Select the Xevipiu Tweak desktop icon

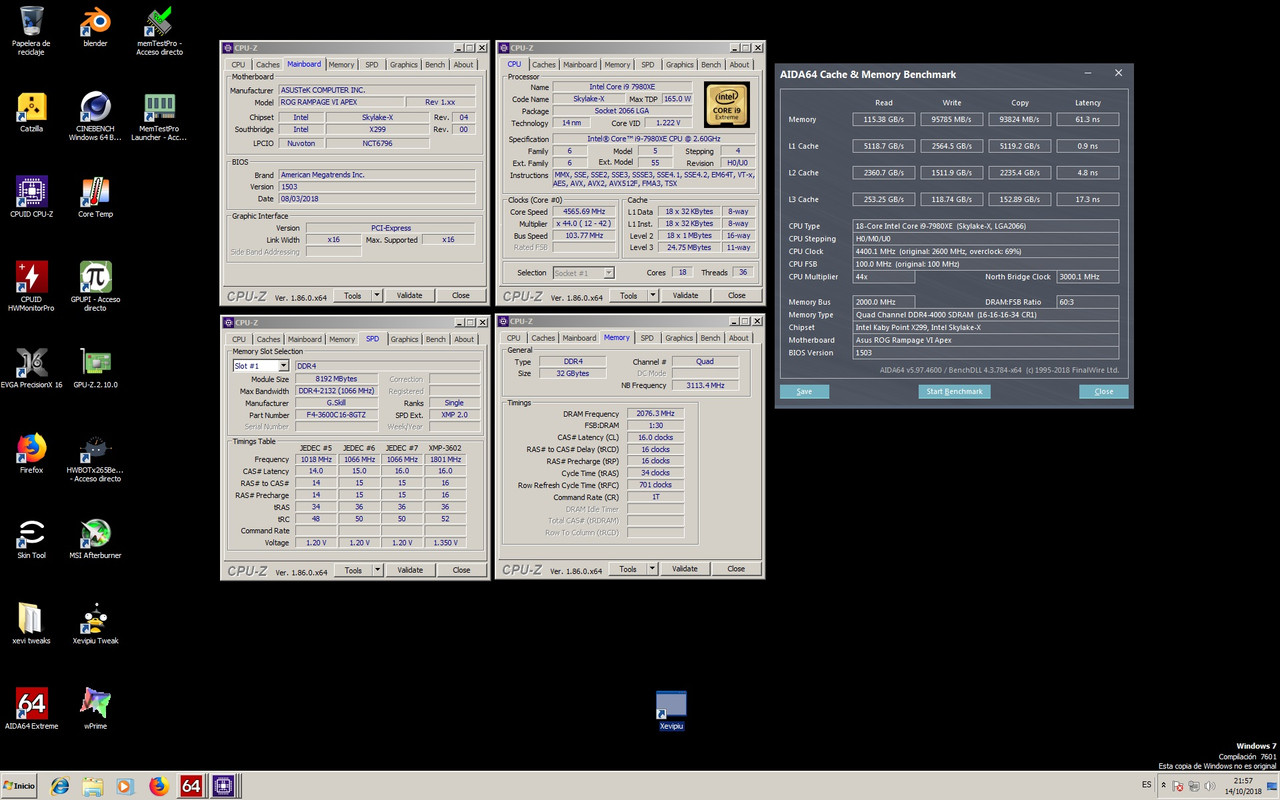coord(95,624)
